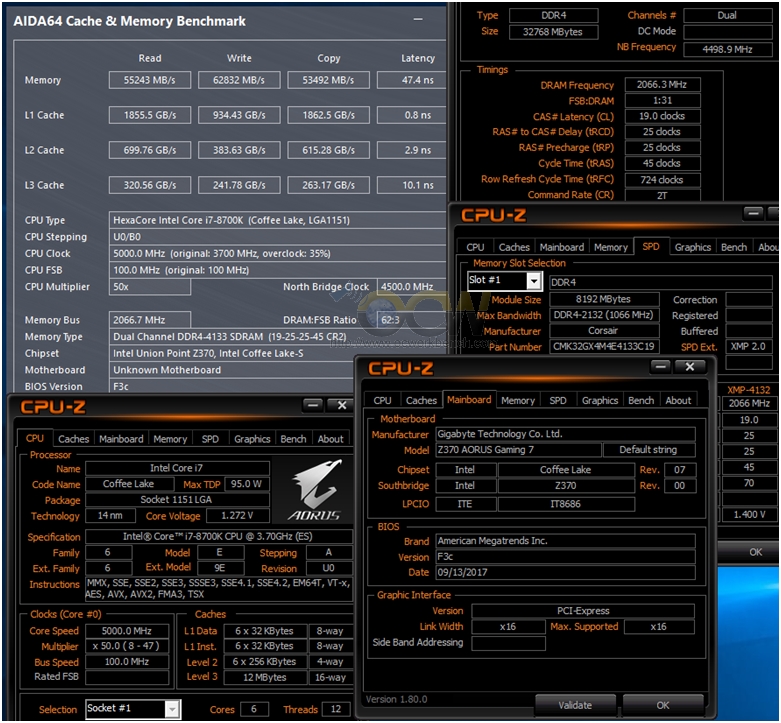Select active Mainboard tab in Mainboard window
The height and width of the screenshot is (723, 781).
point(469,399)
